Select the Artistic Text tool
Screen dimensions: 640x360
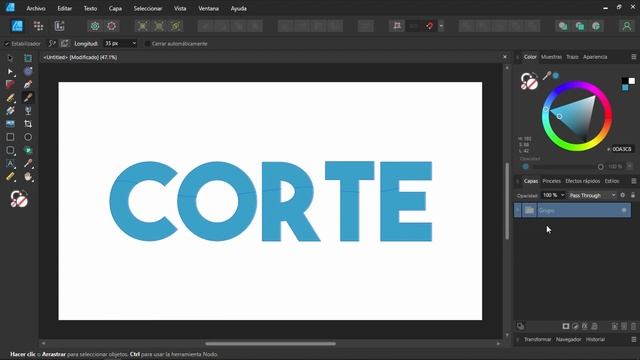point(10,164)
